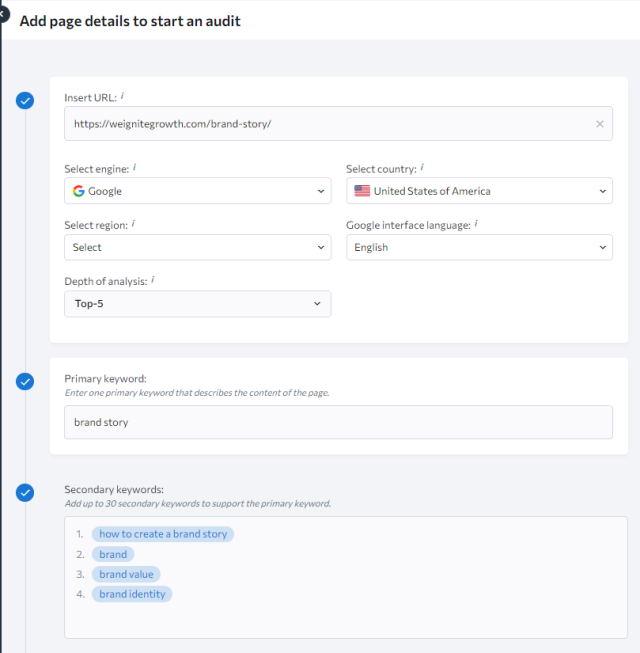
Task: Click the first step blue checkmark circle
Action: pos(25,100)
